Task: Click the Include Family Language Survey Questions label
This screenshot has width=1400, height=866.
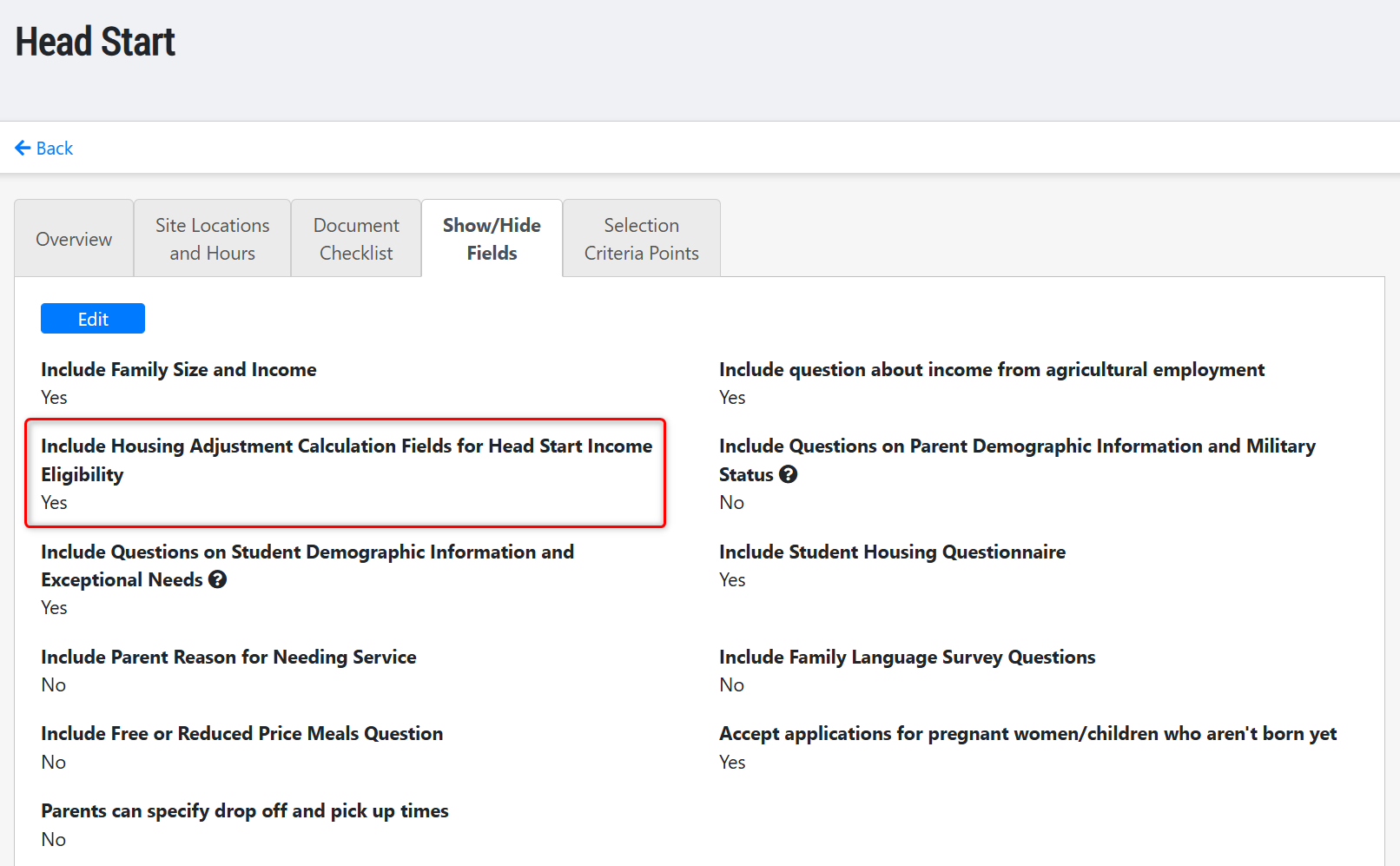Action: (x=908, y=657)
